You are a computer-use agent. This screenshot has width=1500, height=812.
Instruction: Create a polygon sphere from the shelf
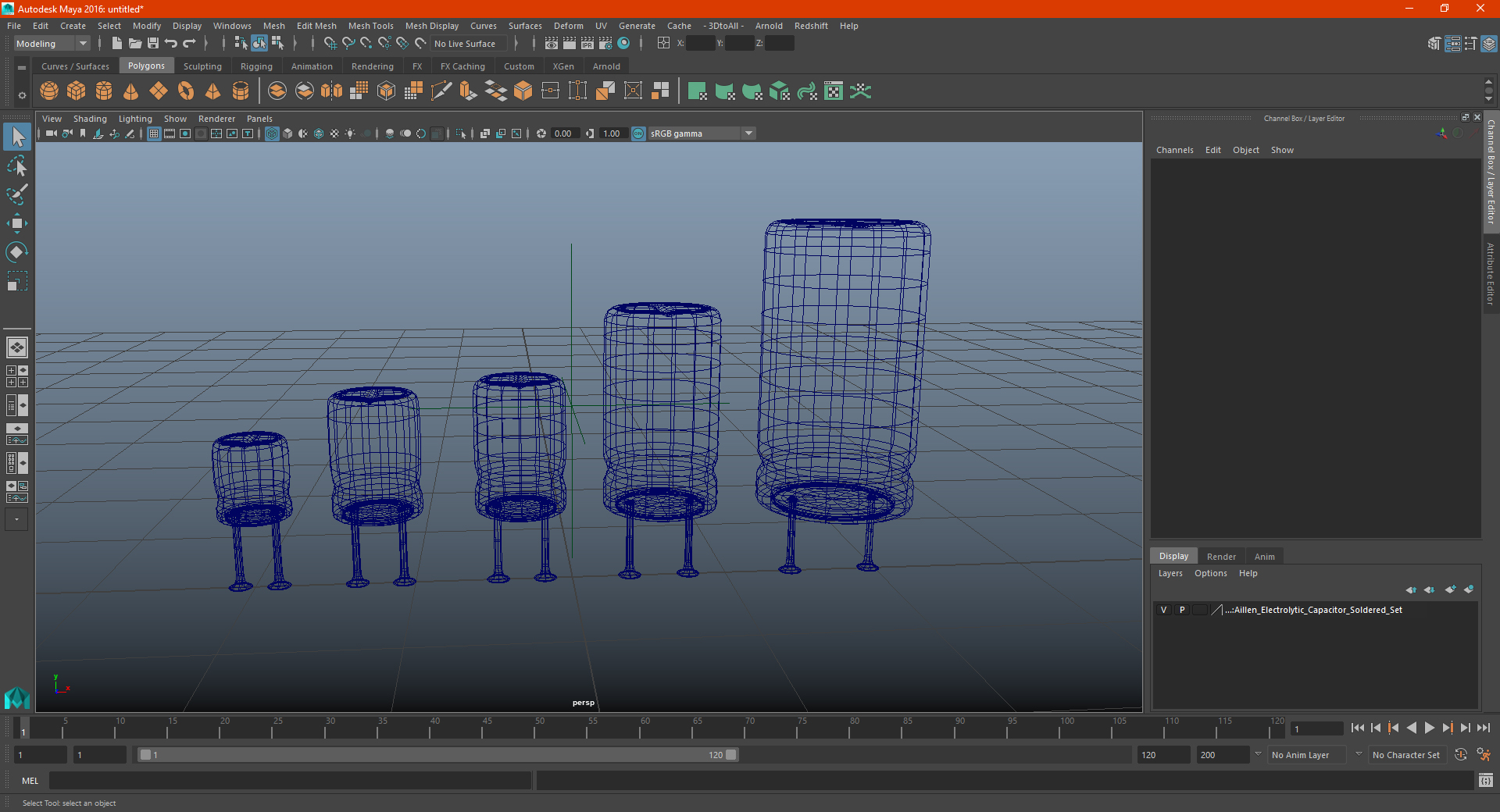[49, 91]
